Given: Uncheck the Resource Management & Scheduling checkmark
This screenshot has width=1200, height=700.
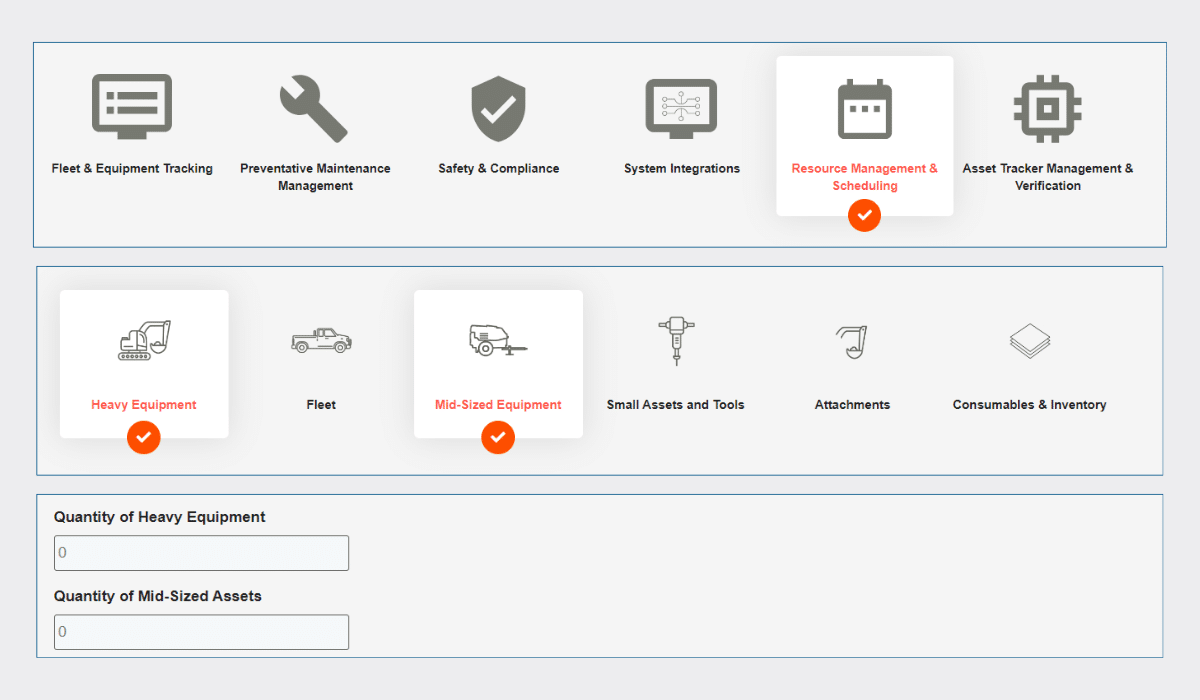Looking at the screenshot, I should point(864,215).
